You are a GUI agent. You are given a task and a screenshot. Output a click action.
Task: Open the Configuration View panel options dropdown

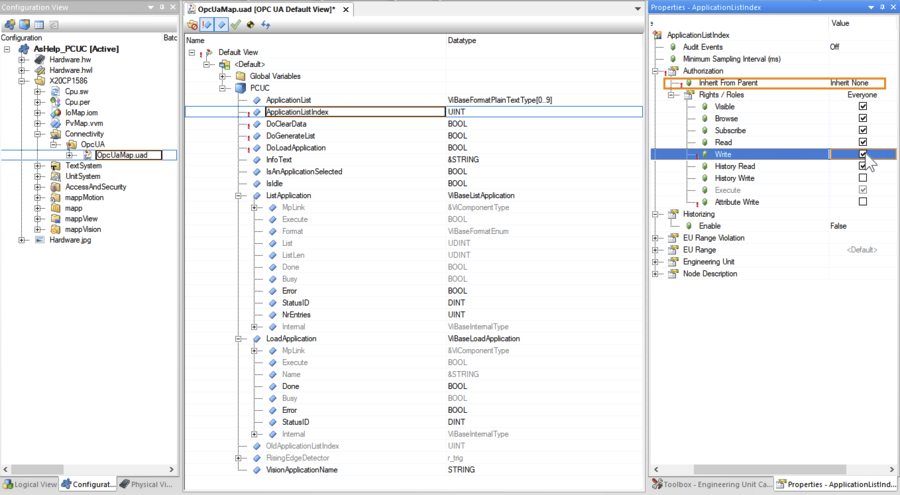tap(151, 7)
